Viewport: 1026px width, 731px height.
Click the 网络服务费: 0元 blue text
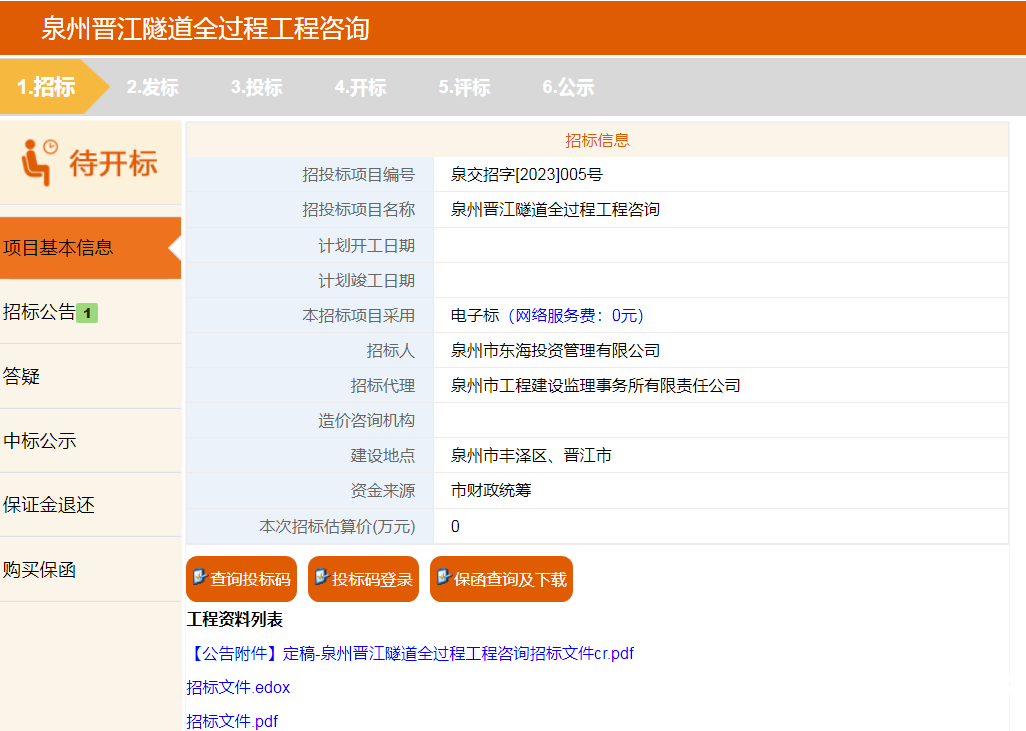(x=576, y=315)
